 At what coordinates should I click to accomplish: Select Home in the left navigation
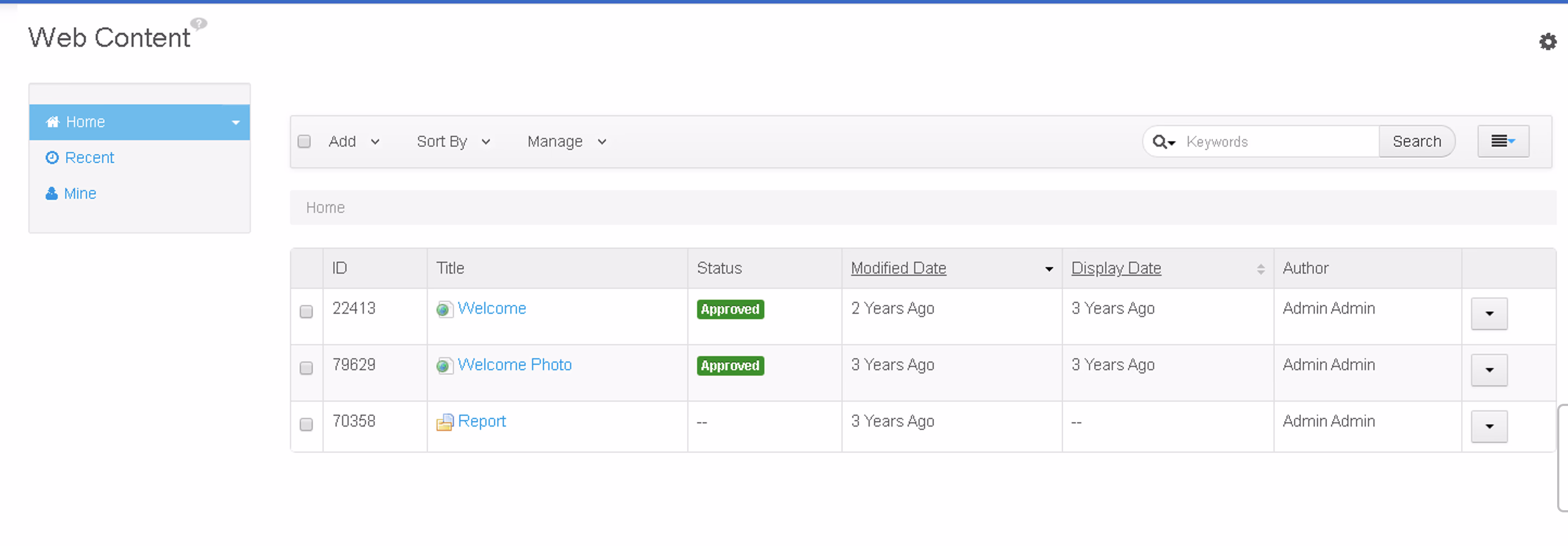(x=85, y=122)
